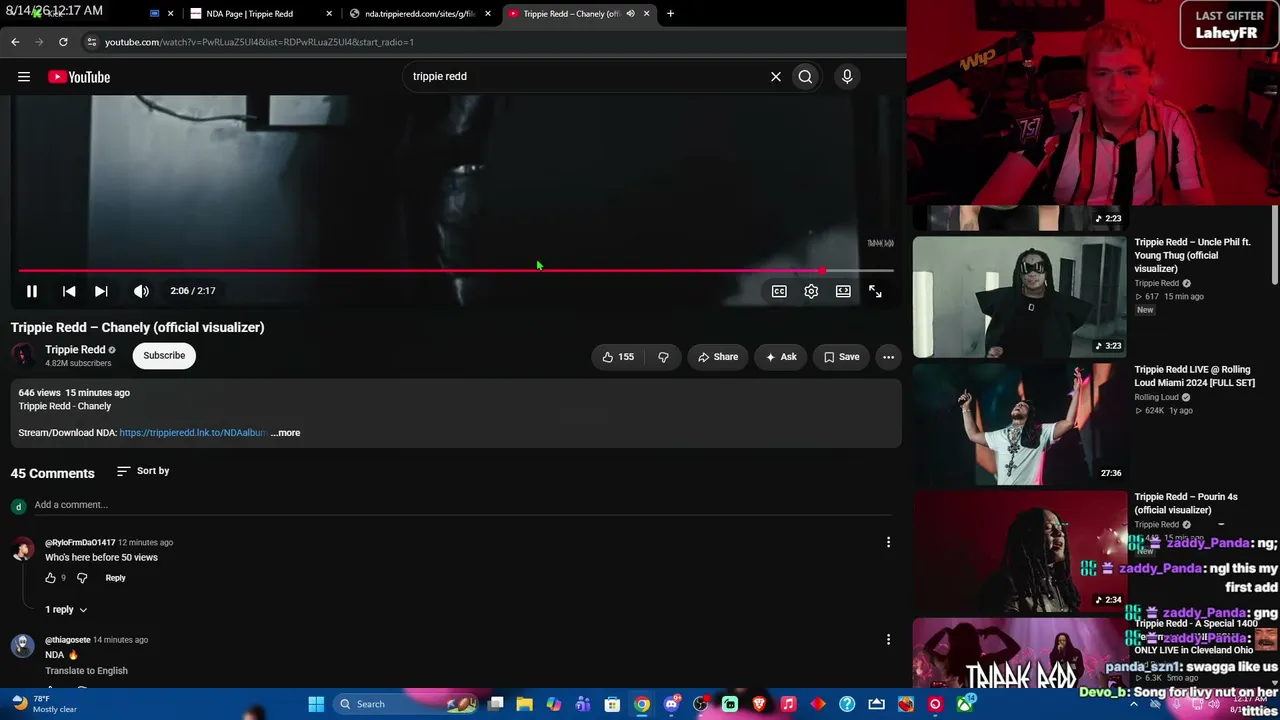Go to the YouTube home logo
1280x720 pixels.
pos(79,77)
